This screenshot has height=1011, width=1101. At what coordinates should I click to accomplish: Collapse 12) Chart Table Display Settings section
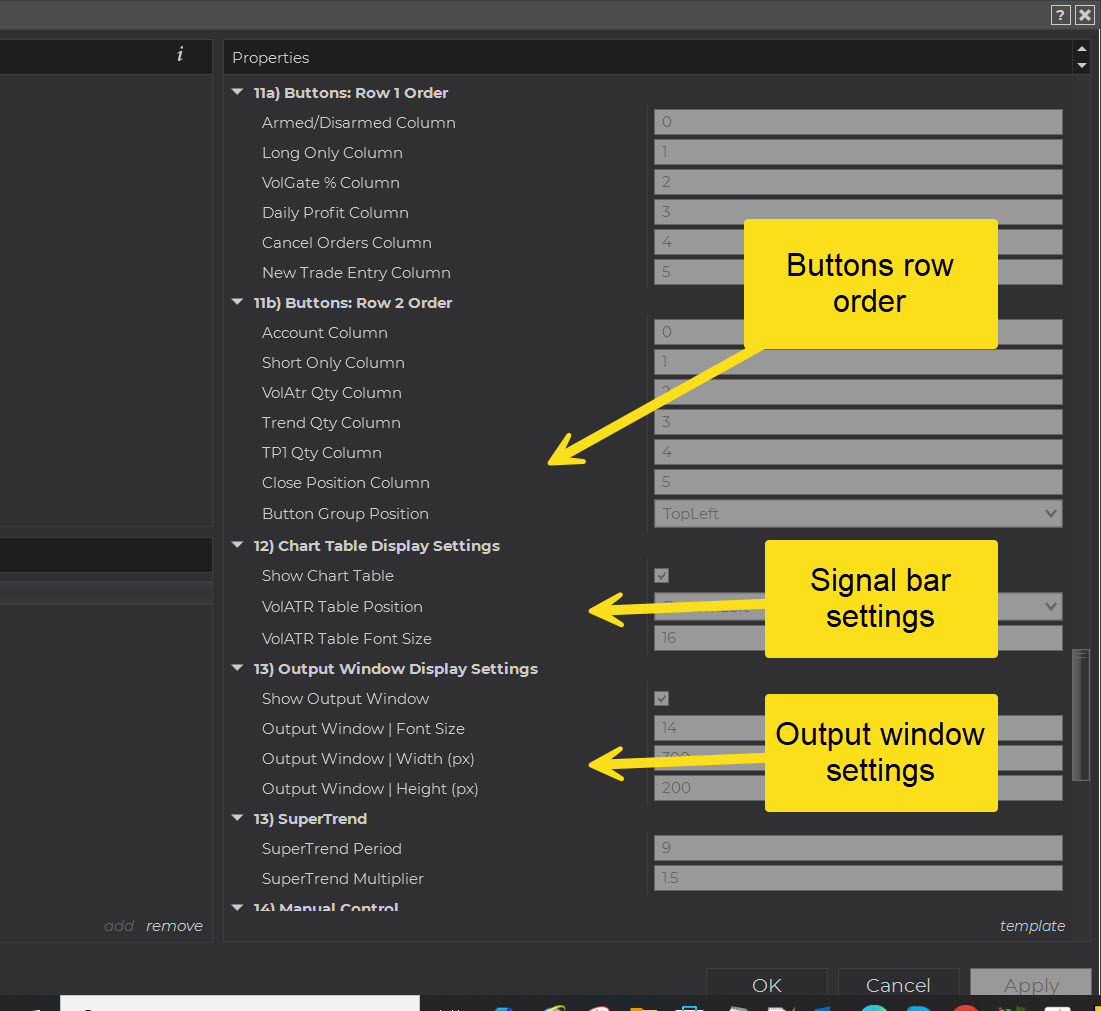(237, 546)
